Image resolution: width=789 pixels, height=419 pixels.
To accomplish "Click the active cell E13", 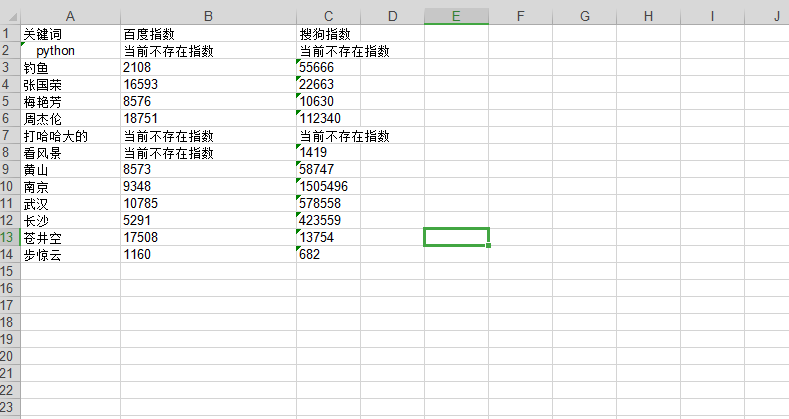I will (456, 237).
